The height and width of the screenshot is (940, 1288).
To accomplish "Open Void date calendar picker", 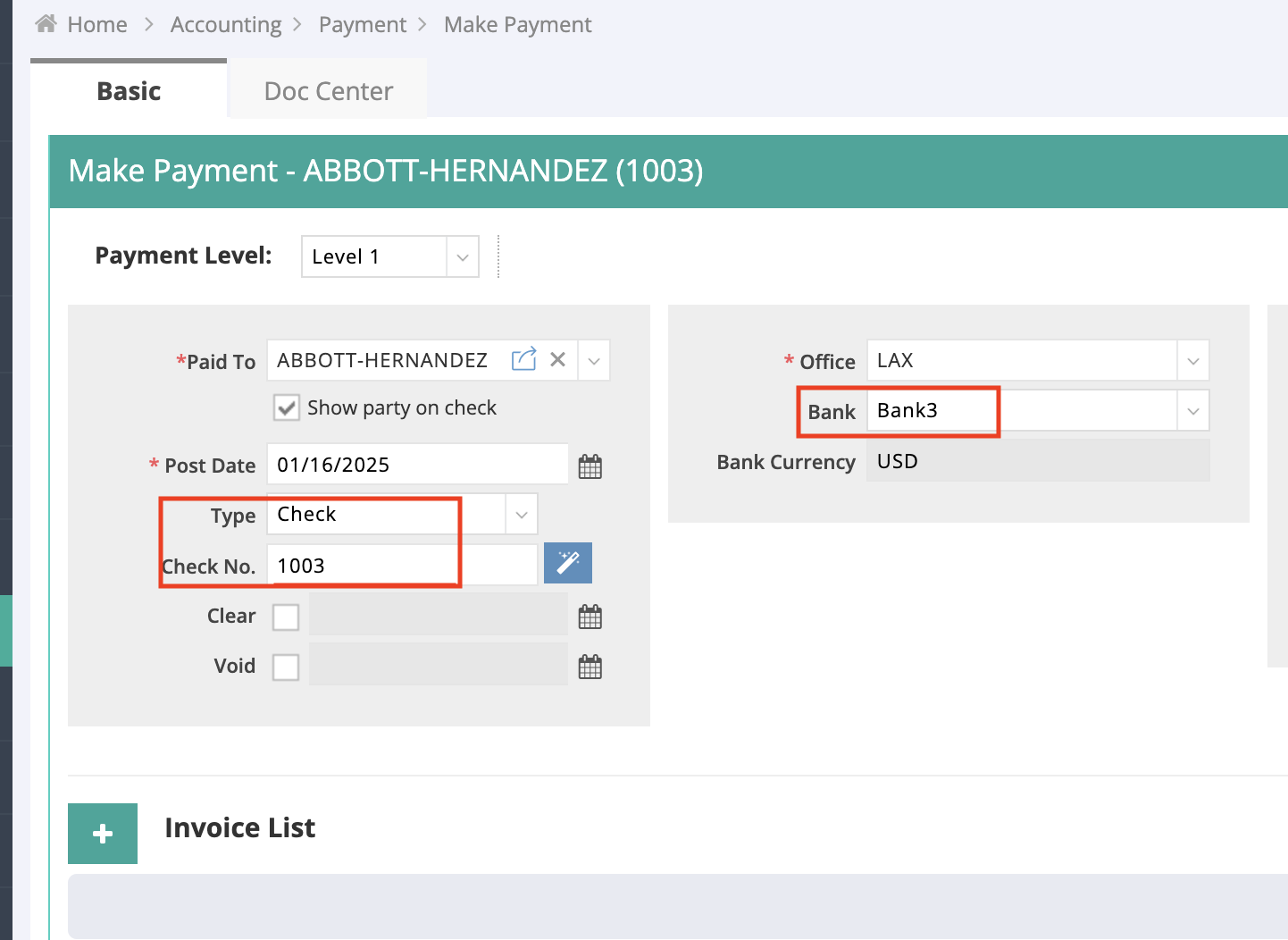I will click(590, 667).
